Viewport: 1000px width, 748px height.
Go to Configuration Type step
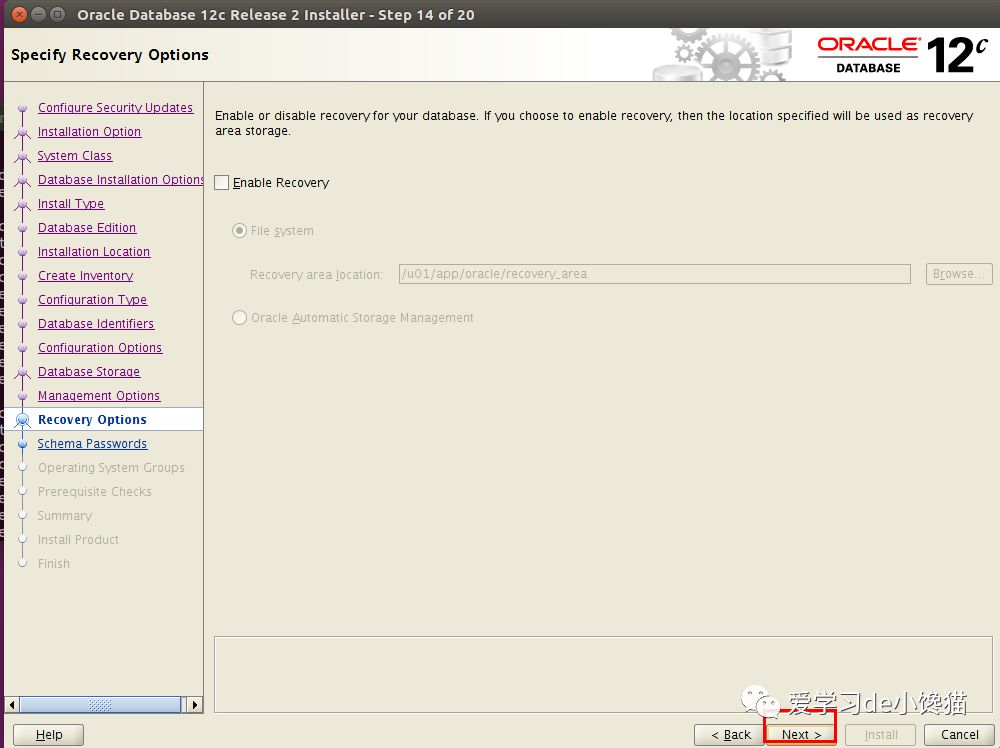(92, 300)
